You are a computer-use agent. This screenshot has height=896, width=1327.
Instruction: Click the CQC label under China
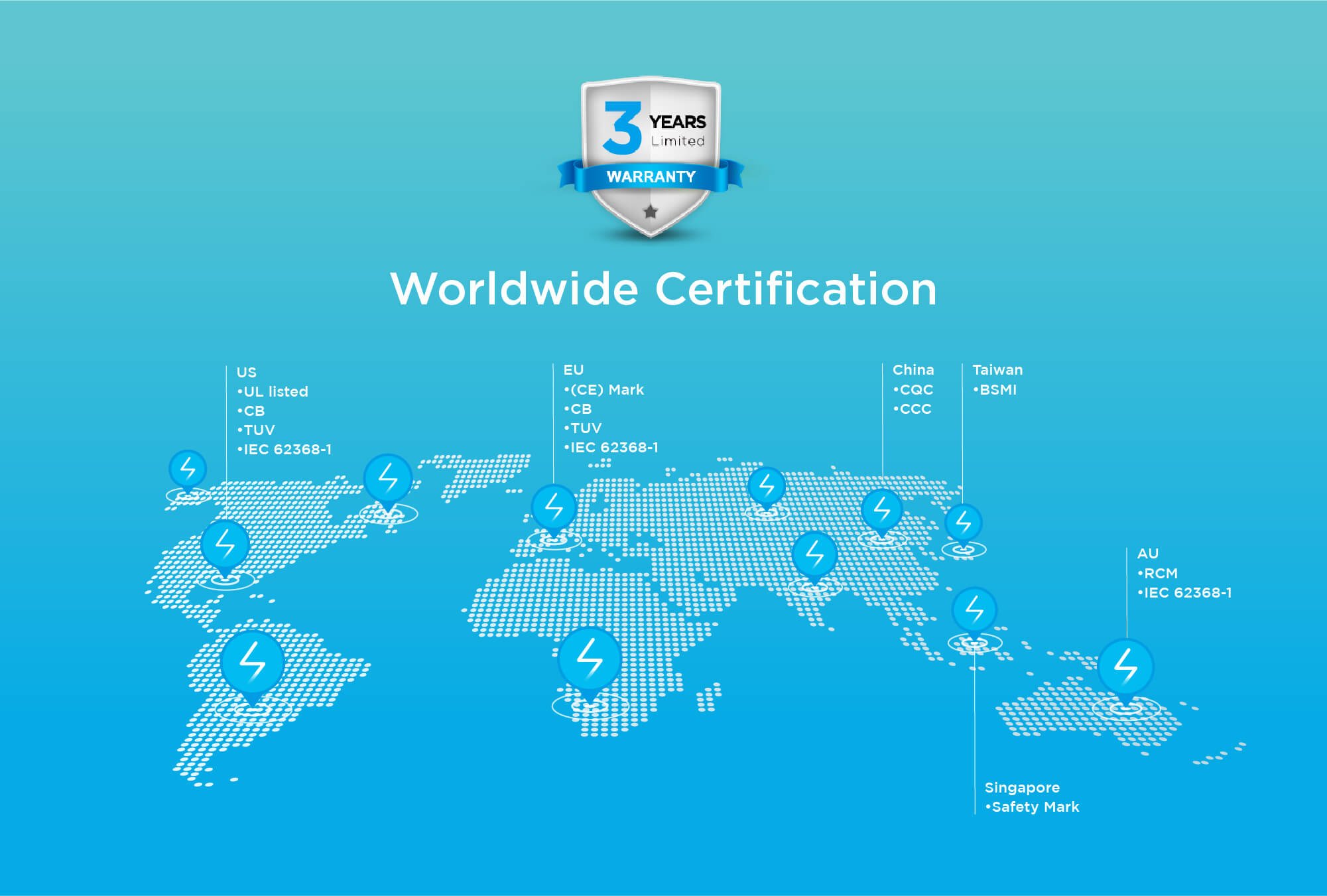click(915, 389)
